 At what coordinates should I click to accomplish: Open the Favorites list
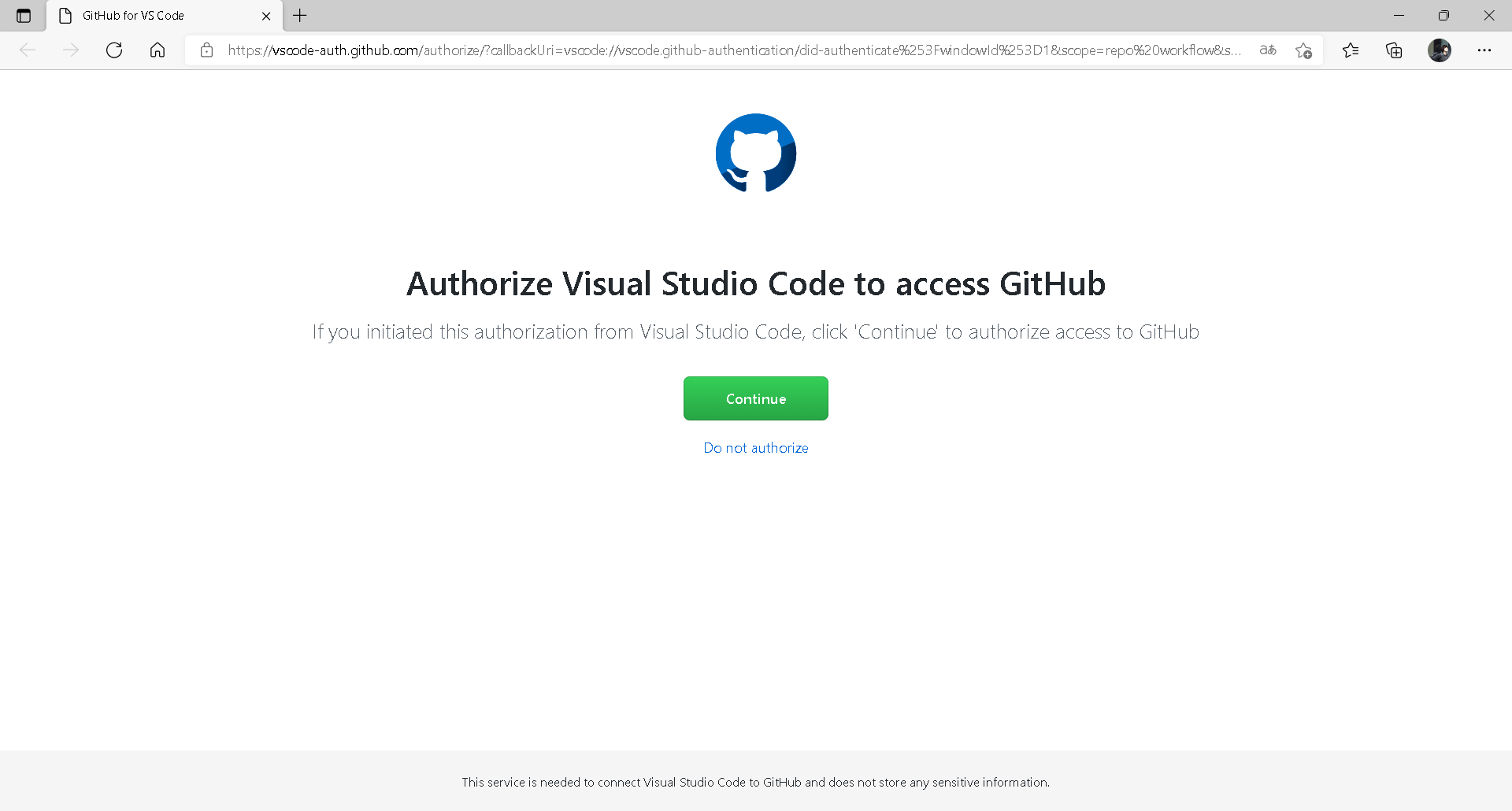coord(1351,50)
